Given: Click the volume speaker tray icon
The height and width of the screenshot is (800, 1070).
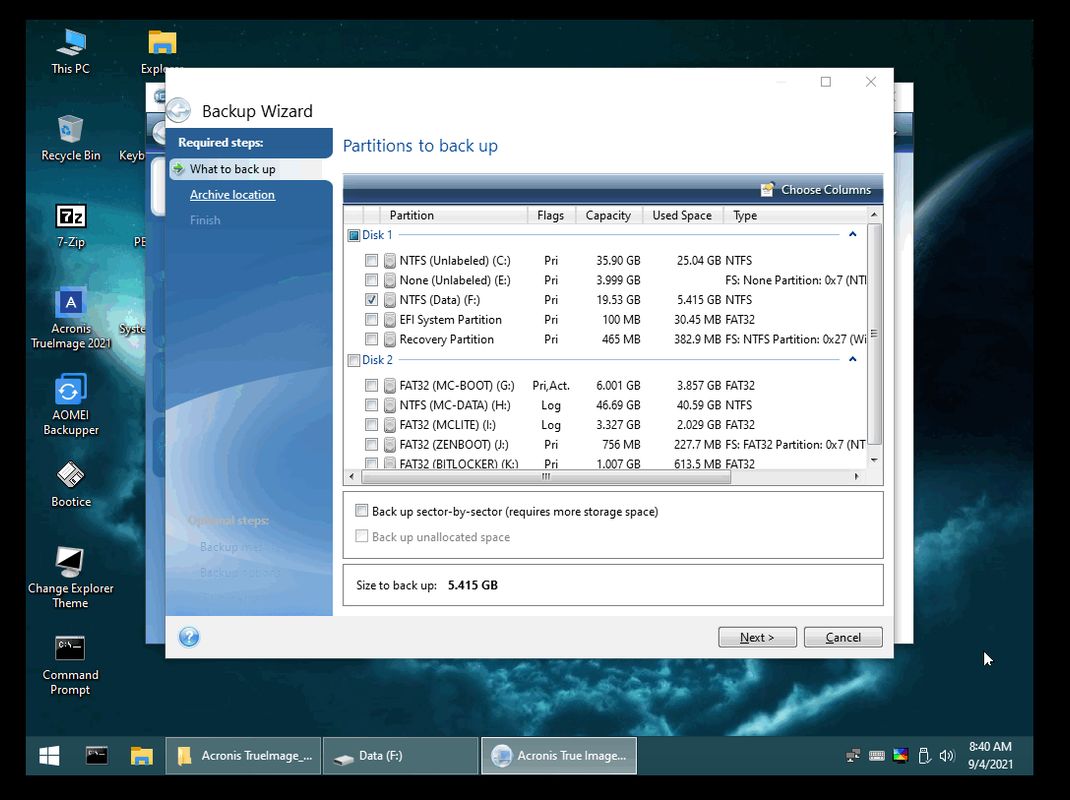Looking at the screenshot, I should pyautogui.click(x=946, y=756).
